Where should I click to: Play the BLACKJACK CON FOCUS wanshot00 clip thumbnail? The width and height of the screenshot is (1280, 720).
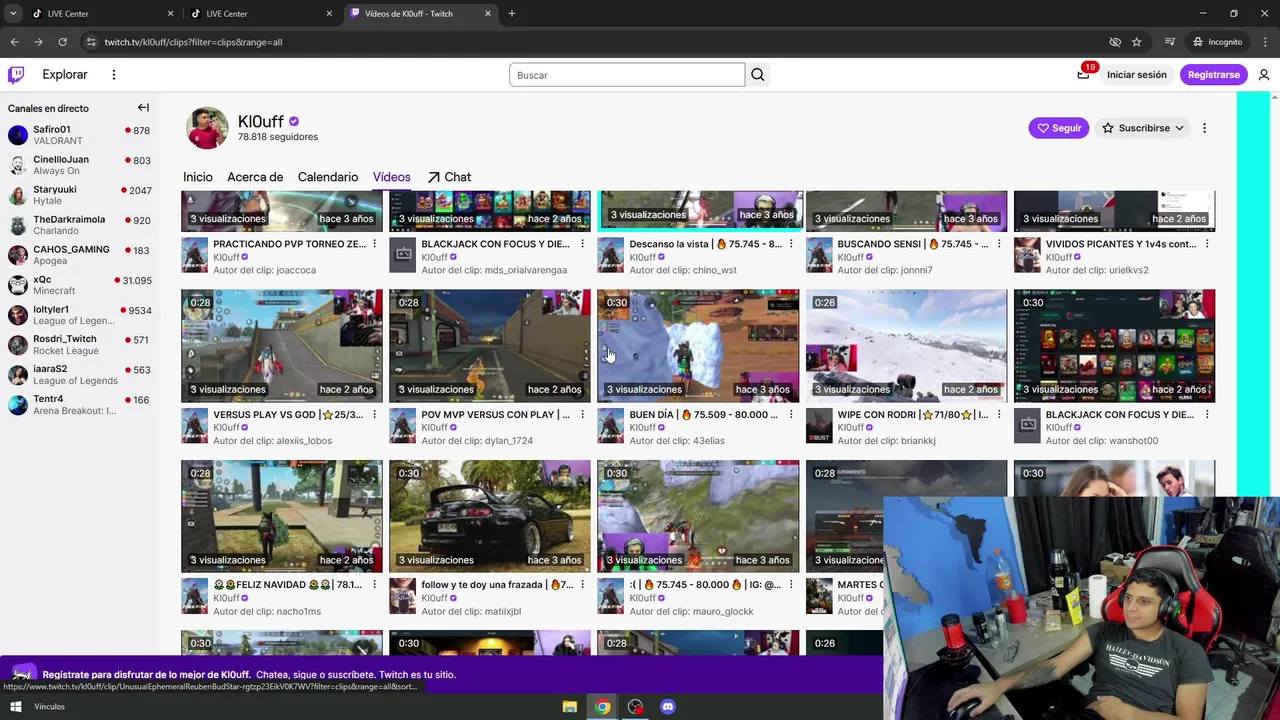tap(1114, 346)
